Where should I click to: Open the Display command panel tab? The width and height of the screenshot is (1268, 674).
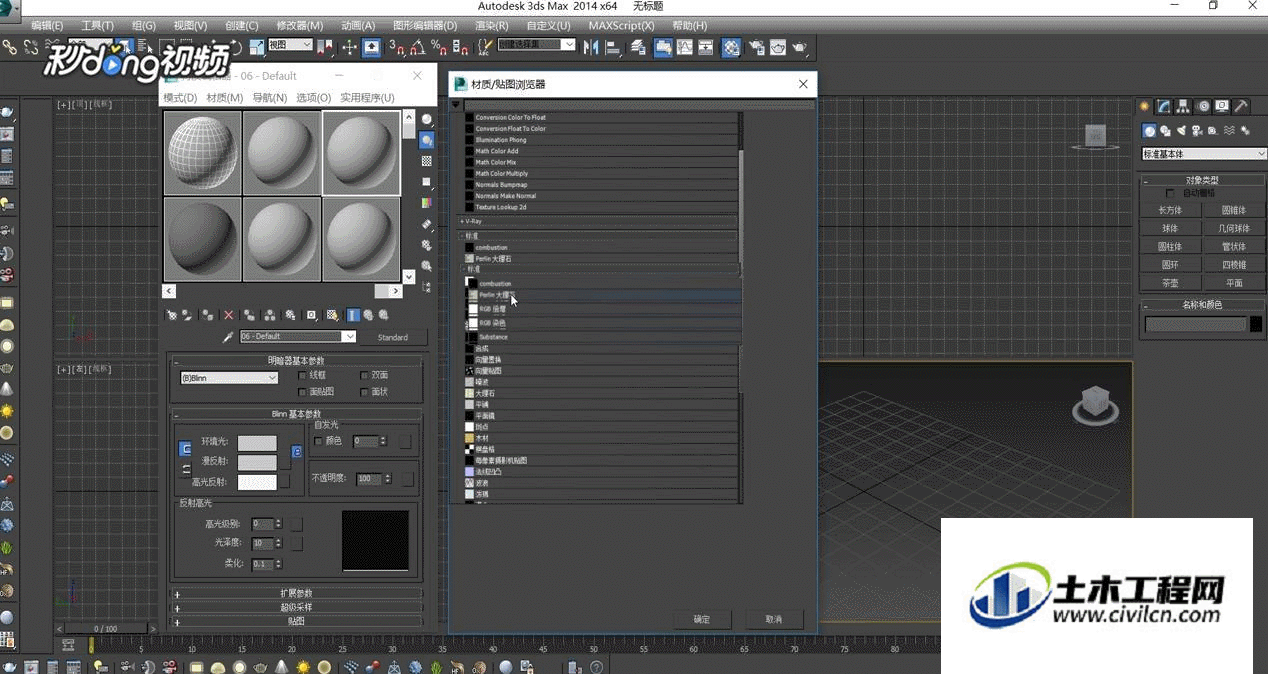click(1222, 106)
